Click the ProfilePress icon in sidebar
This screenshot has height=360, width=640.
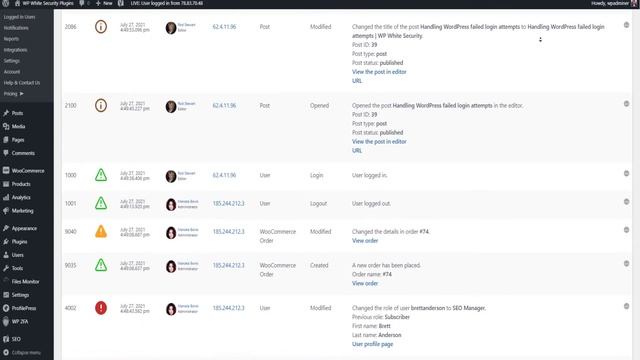6,308
